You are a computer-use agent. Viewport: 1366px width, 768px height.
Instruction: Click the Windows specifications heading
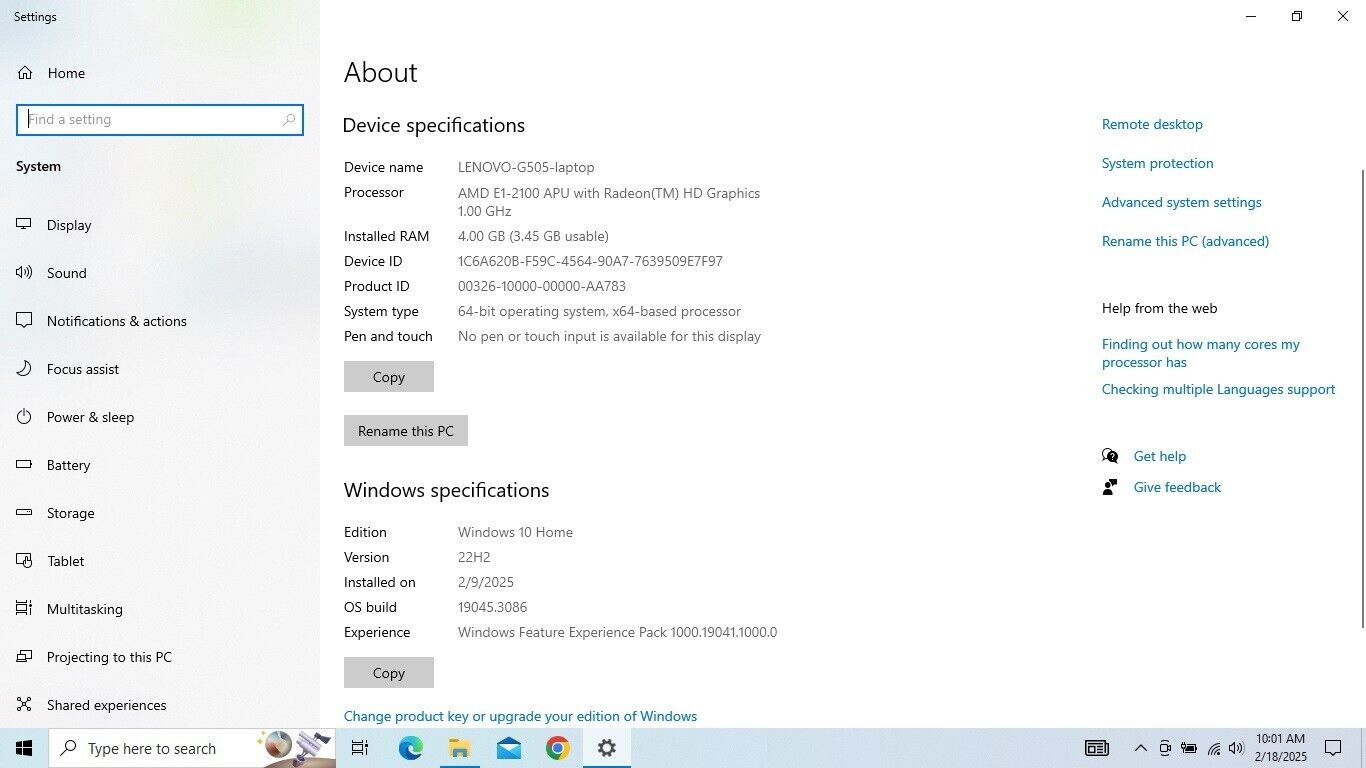pos(446,490)
